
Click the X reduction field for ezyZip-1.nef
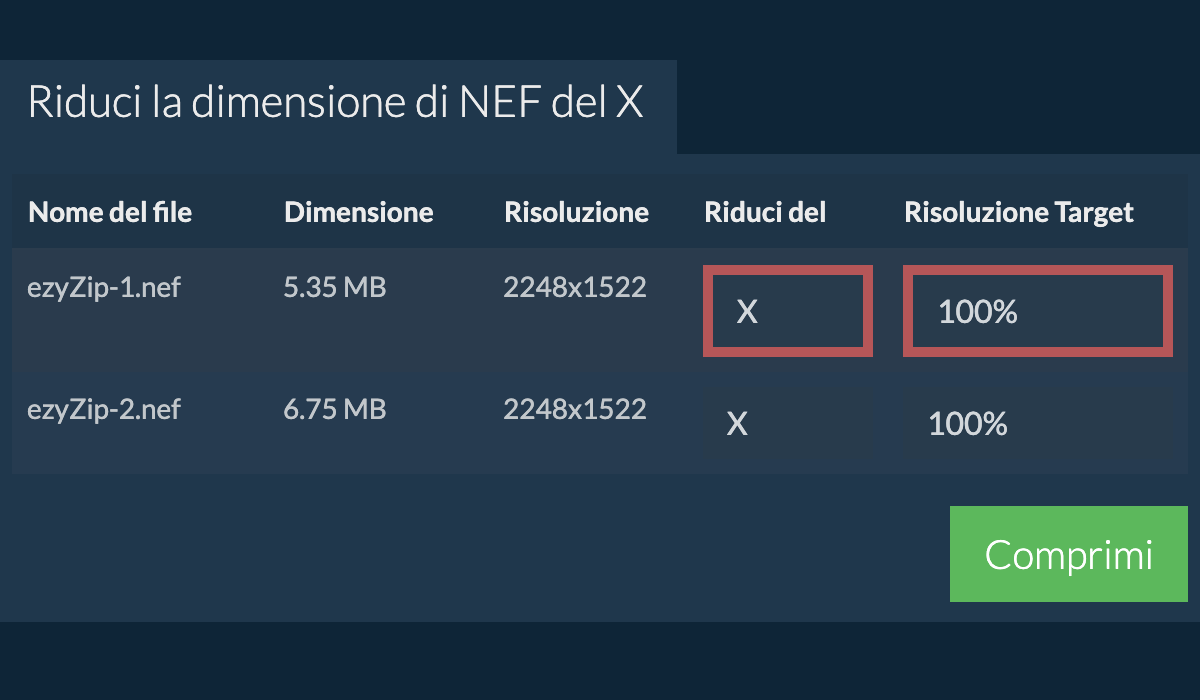787,311
